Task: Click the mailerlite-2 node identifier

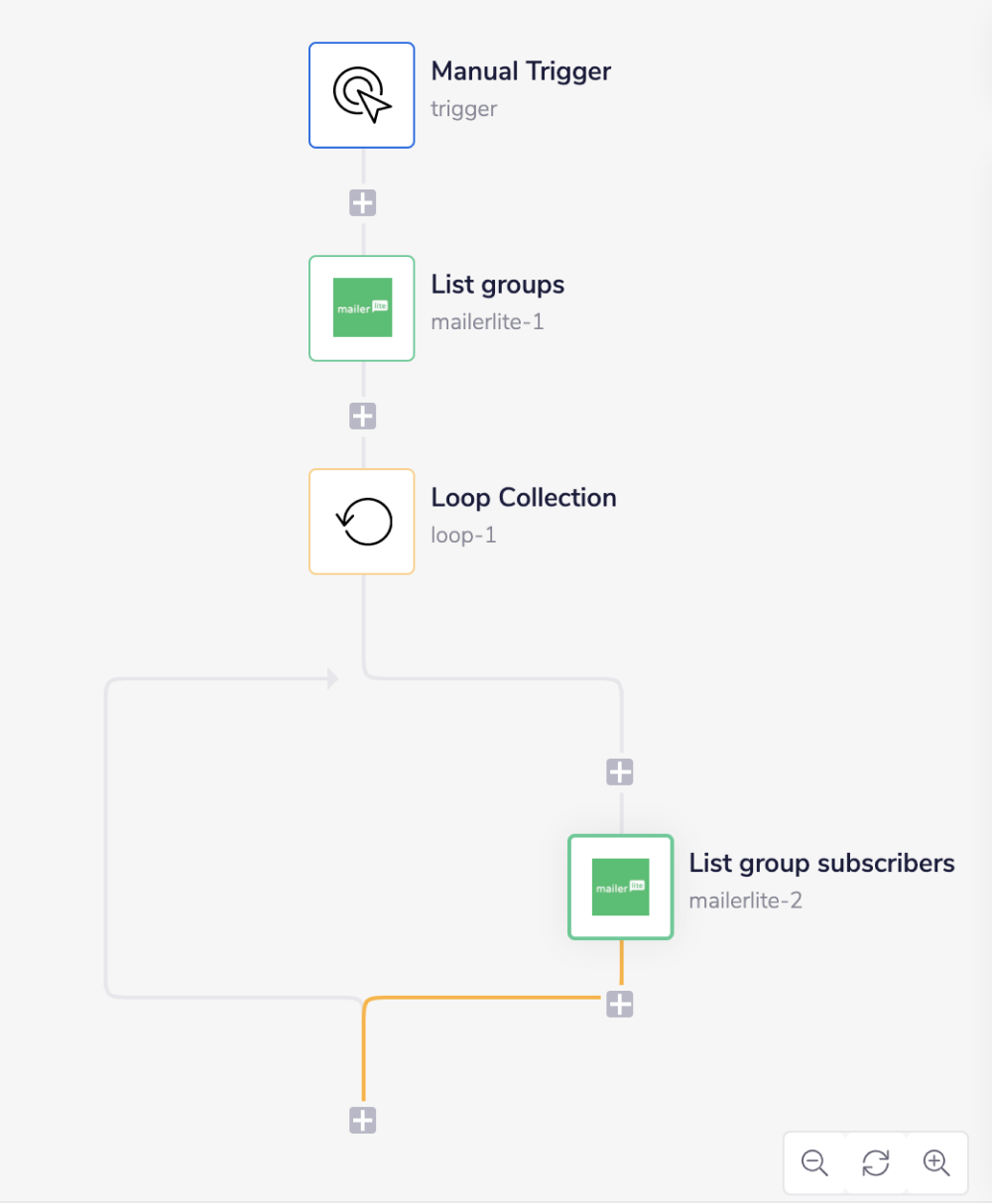Action: coord(745,901)
